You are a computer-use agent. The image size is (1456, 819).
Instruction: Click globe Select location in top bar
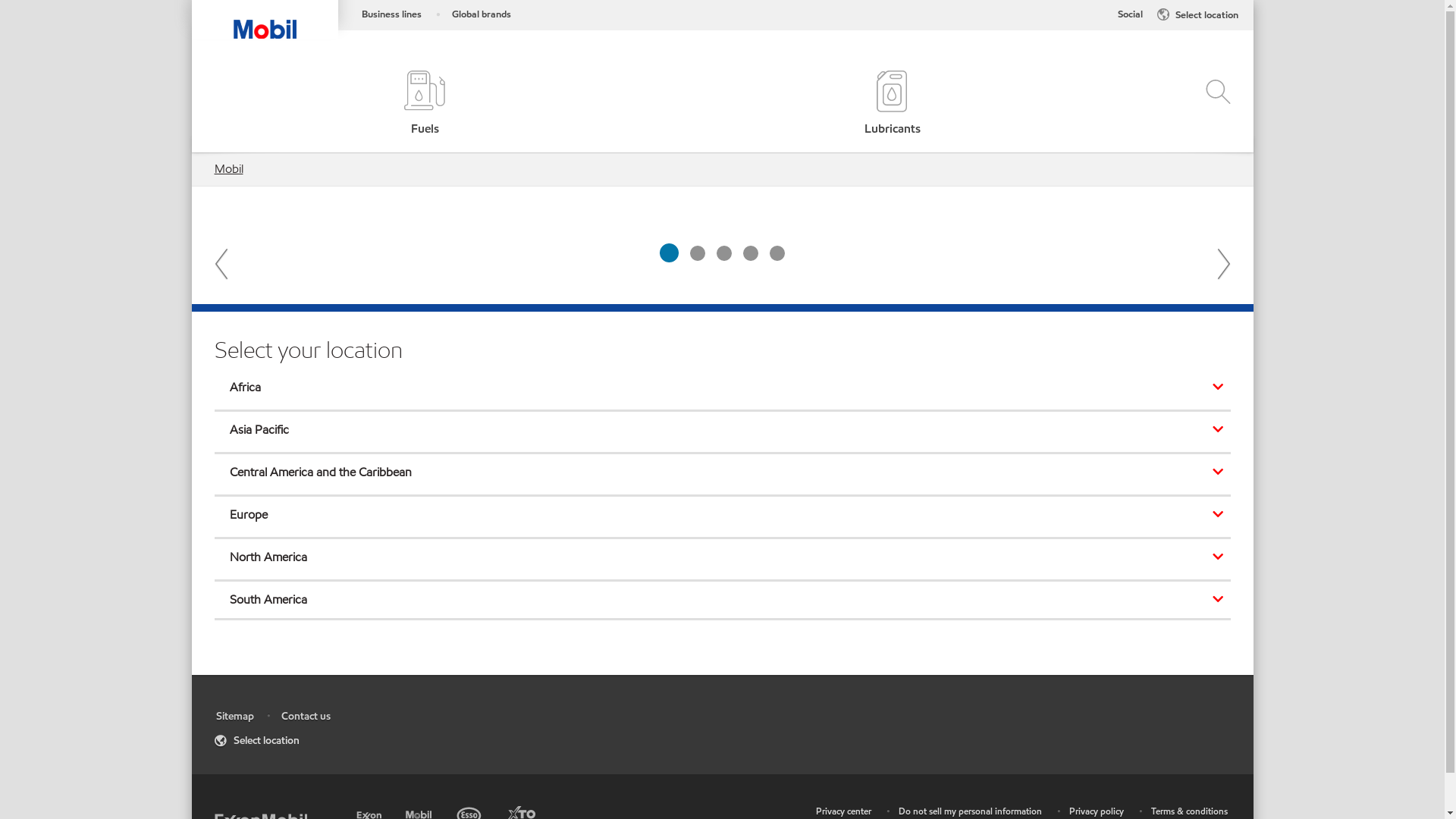1197,14
